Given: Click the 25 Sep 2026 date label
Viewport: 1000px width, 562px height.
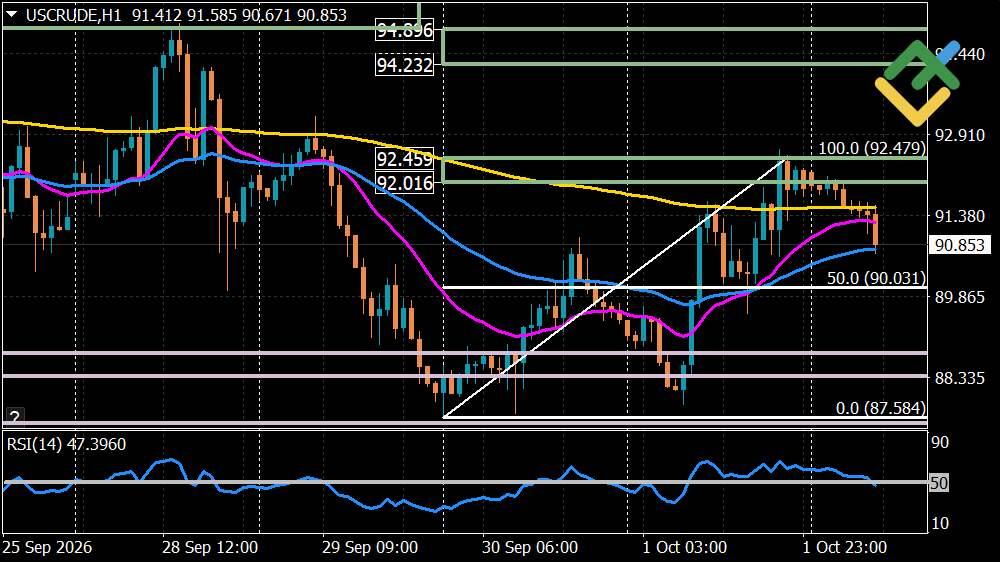Looking at the screenshot, I should pos(47,547).
